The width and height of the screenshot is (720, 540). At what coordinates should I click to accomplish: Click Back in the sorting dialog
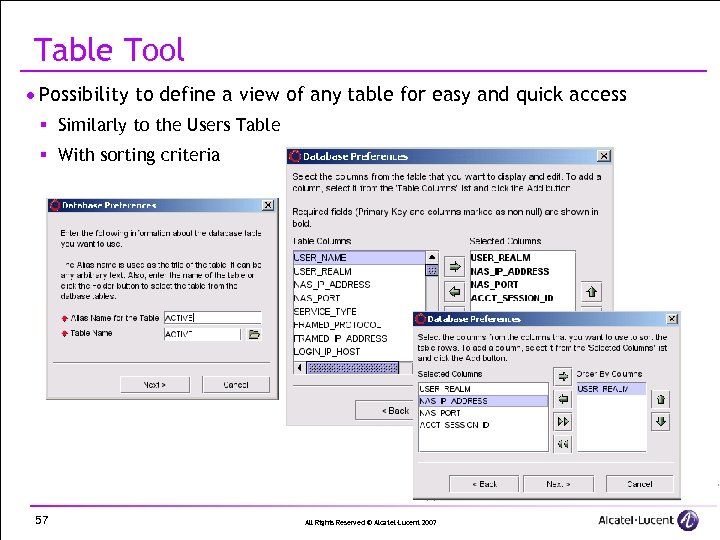click(484, 484)
